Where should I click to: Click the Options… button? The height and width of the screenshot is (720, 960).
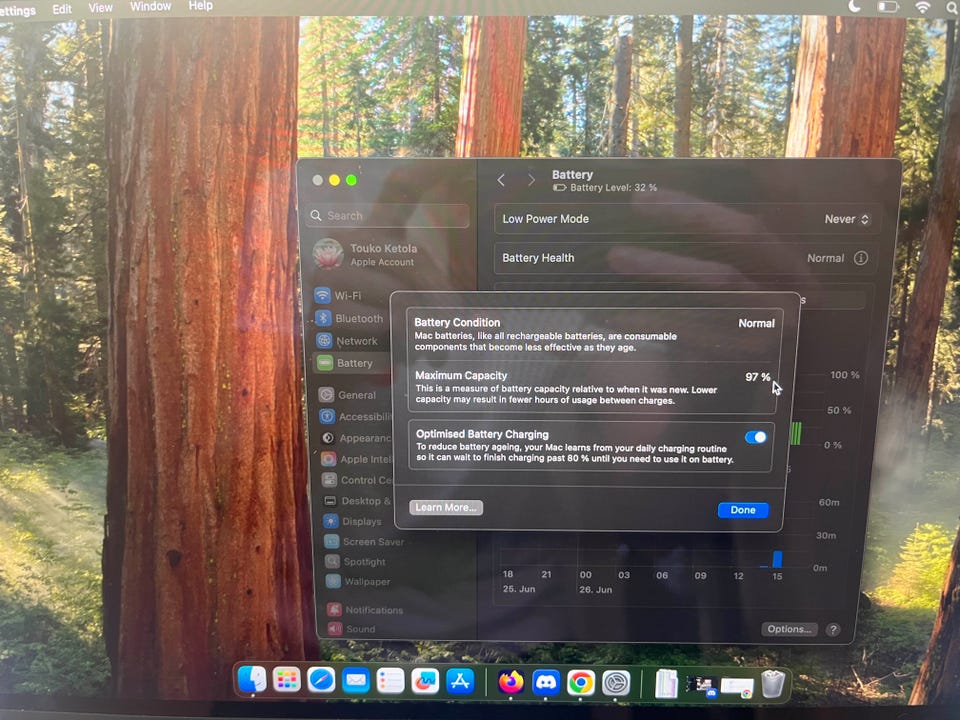[789, 629]
